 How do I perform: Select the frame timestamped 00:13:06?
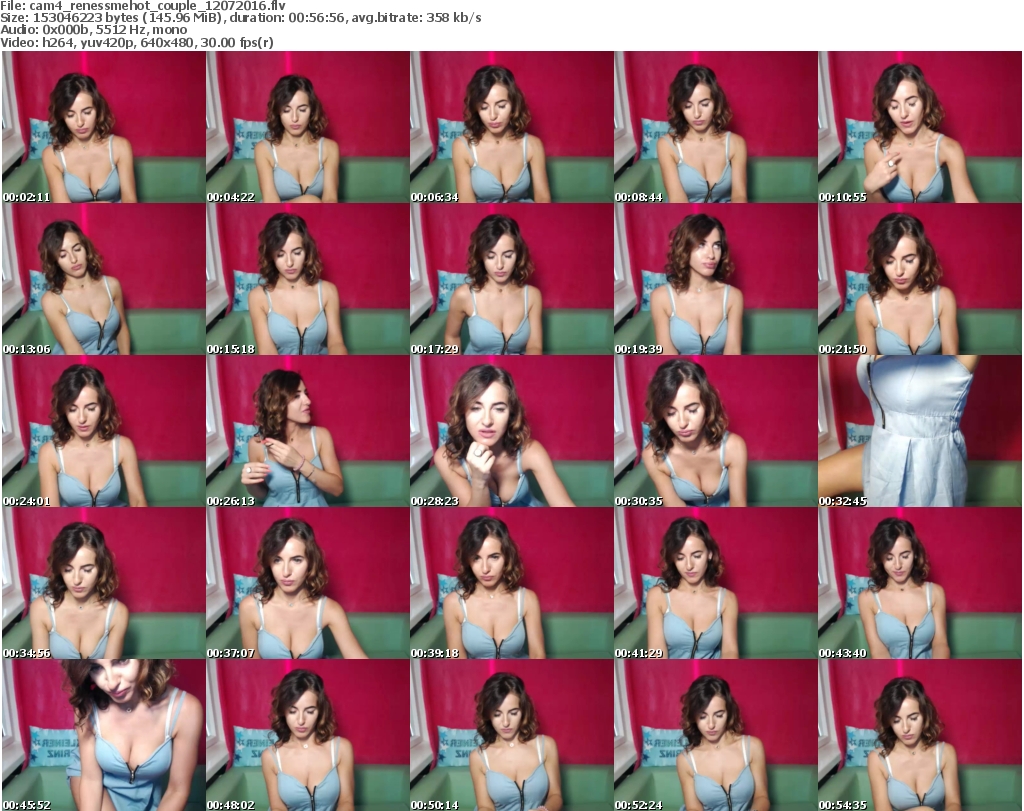(x=104, y=279)
